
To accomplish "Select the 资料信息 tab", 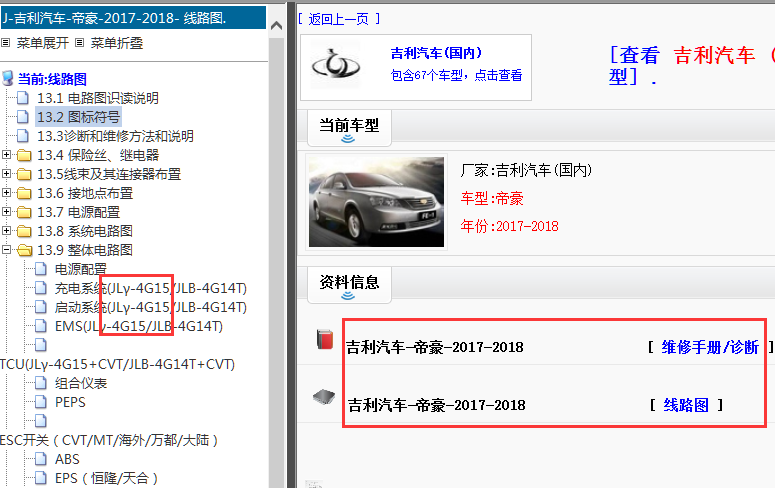I will coord(349,283).
